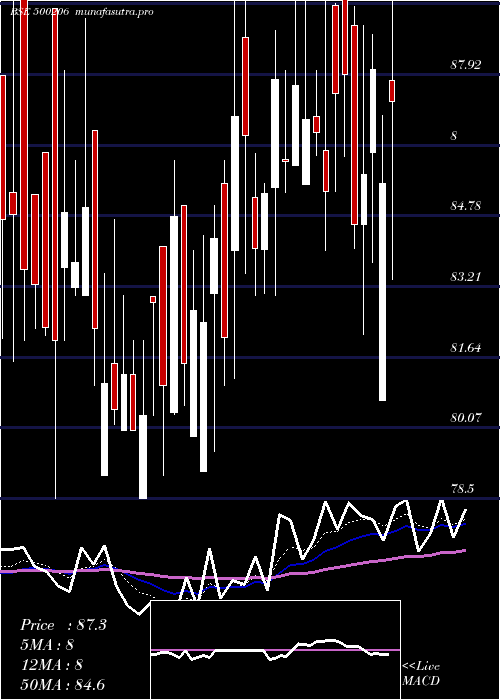
Task: Select the 87.92 price axis label
Action: 466,65
